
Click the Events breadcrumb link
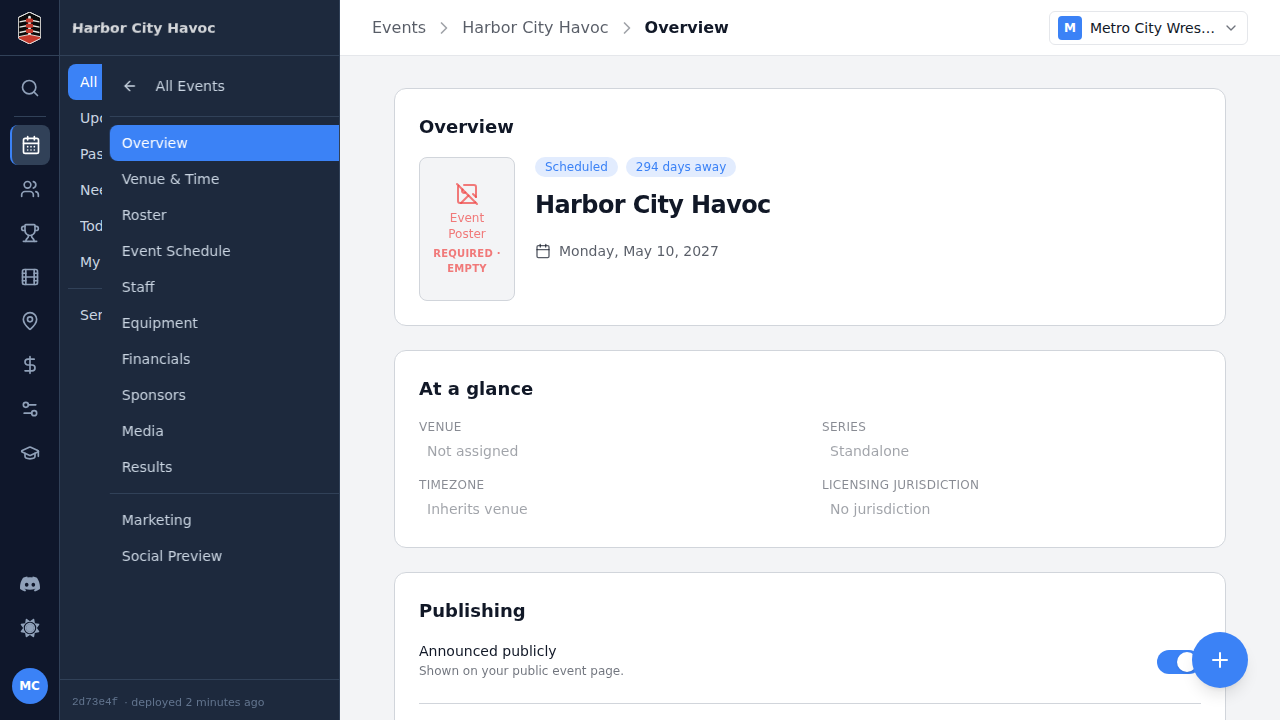tap(399, 28)
